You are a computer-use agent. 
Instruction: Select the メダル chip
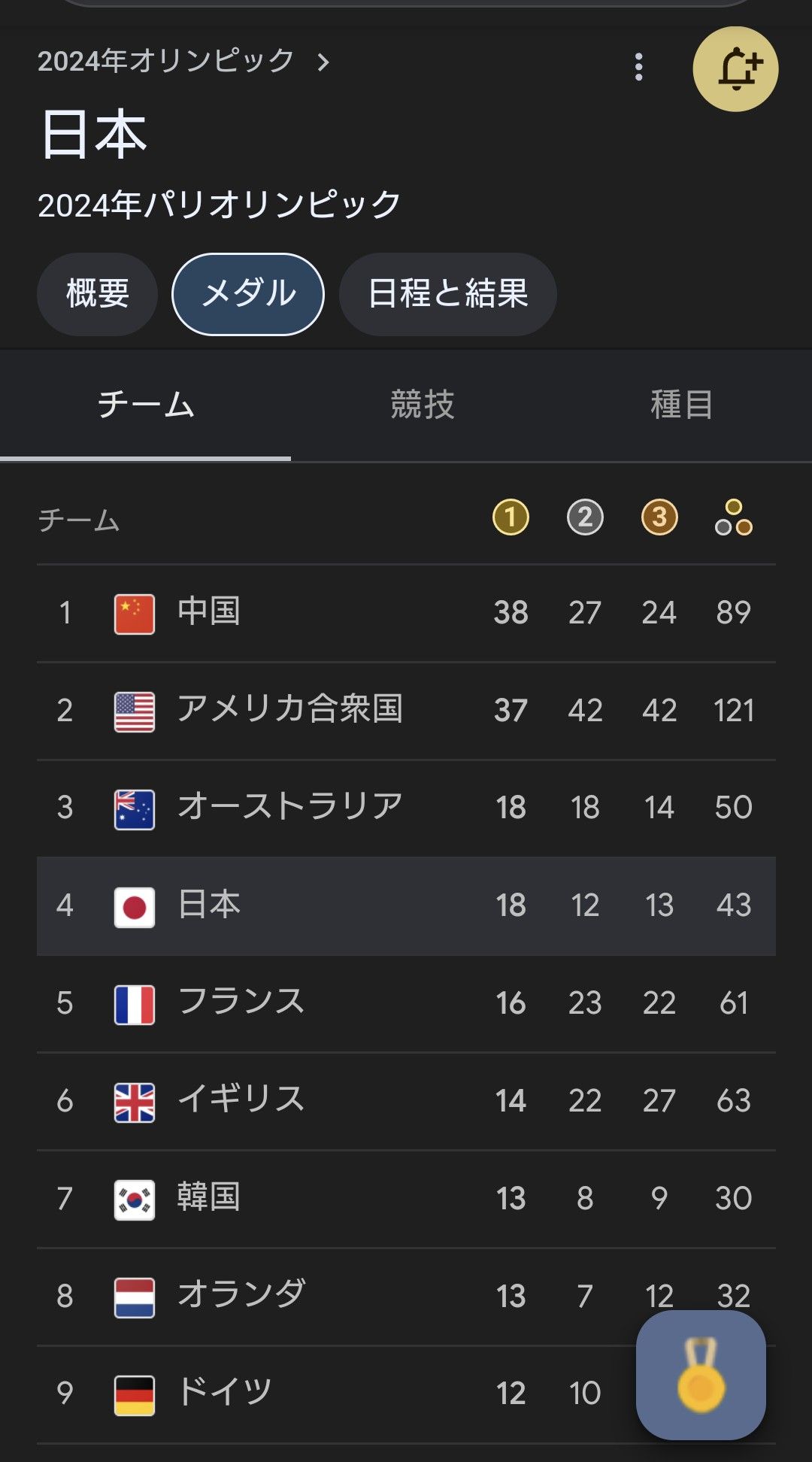248,293
